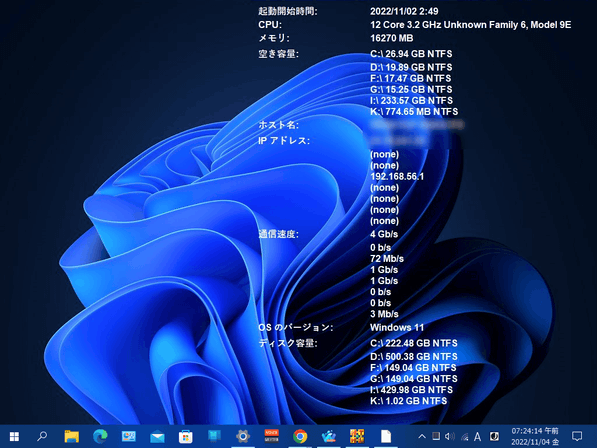Click the IME pad icon right of the A indicator
The width and height of the screenshot is (597, 448).
pyautogui.click(x=494, y=437)
